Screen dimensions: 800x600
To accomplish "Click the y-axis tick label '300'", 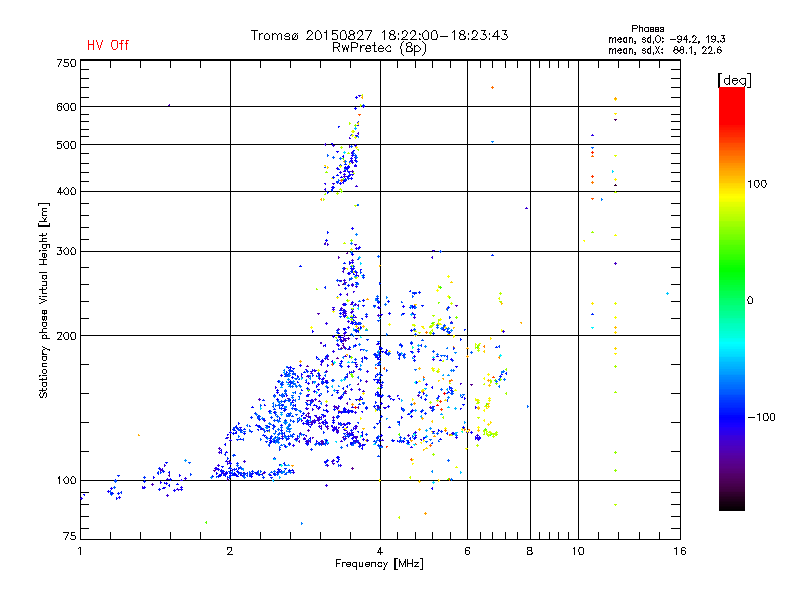I will [66, 252].
